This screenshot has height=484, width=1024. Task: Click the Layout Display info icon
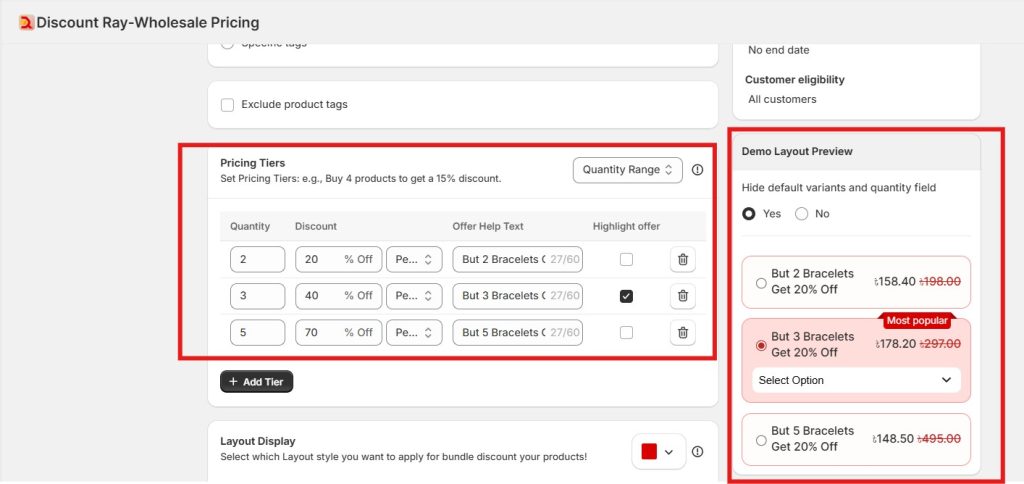(697, 452)
